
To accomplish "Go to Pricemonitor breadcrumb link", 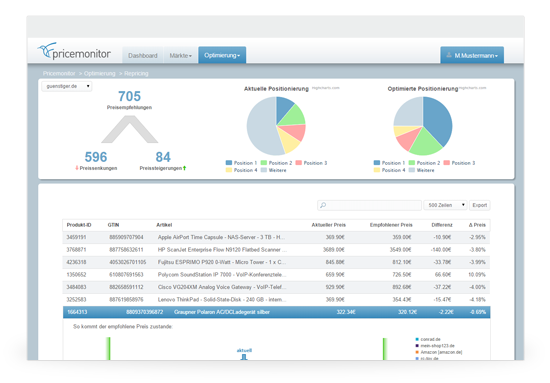I will coord(59,73).
